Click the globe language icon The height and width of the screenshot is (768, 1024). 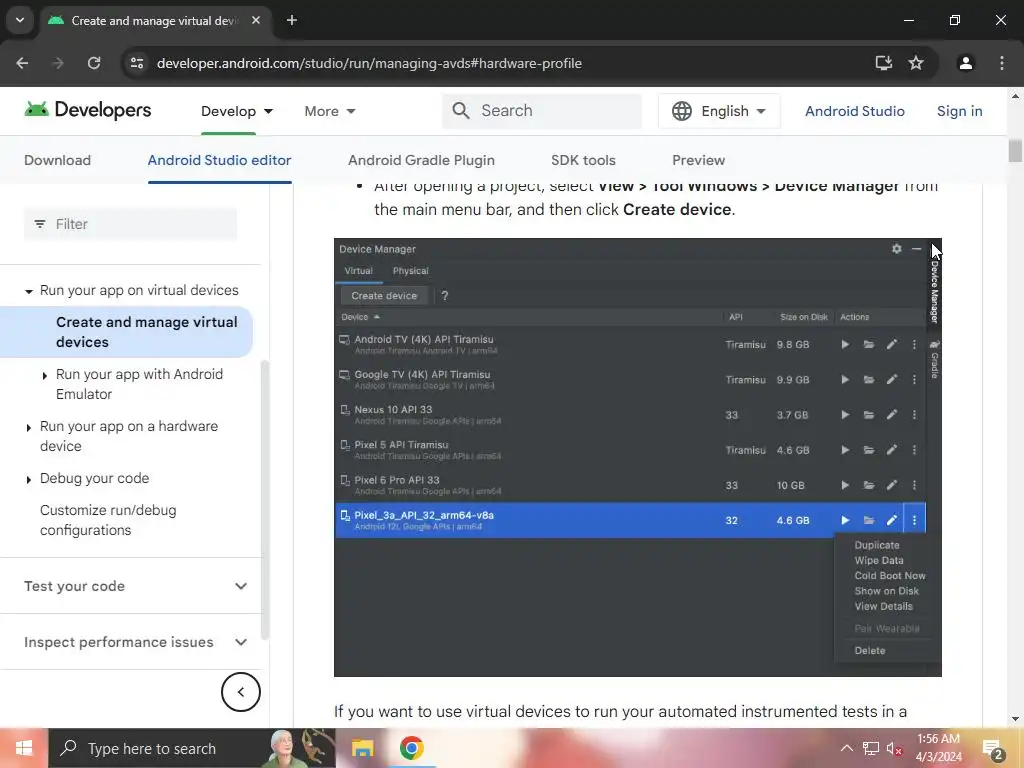pyautogui.click(x=681, y=111)
